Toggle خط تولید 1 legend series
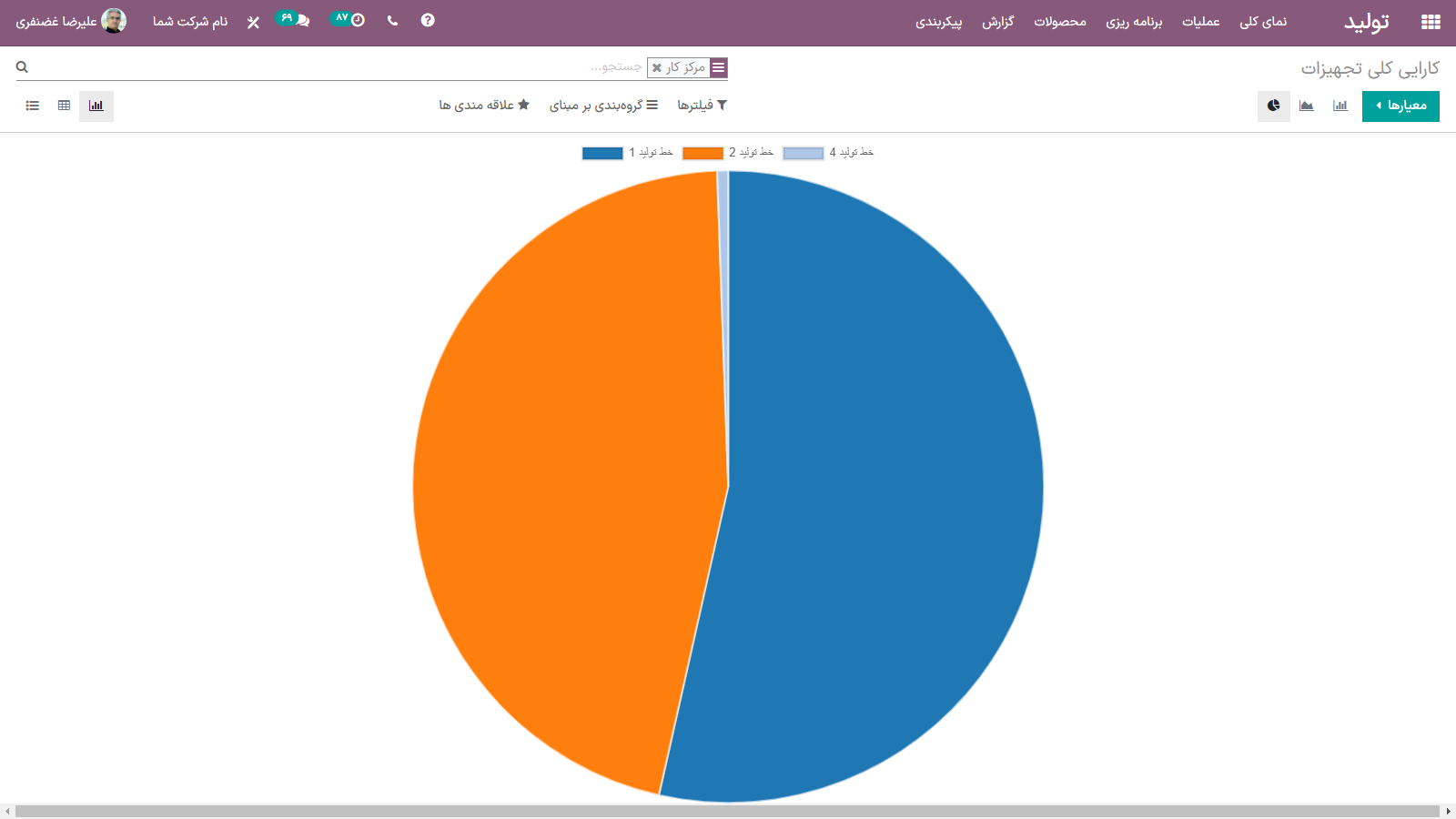 click(627, 153)
